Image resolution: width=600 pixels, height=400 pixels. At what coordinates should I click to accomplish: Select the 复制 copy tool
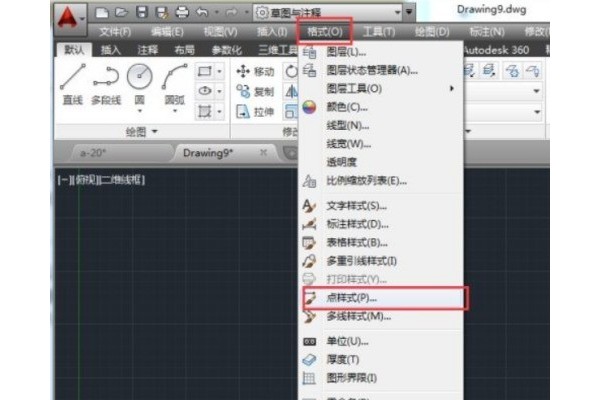pos(255,91)
